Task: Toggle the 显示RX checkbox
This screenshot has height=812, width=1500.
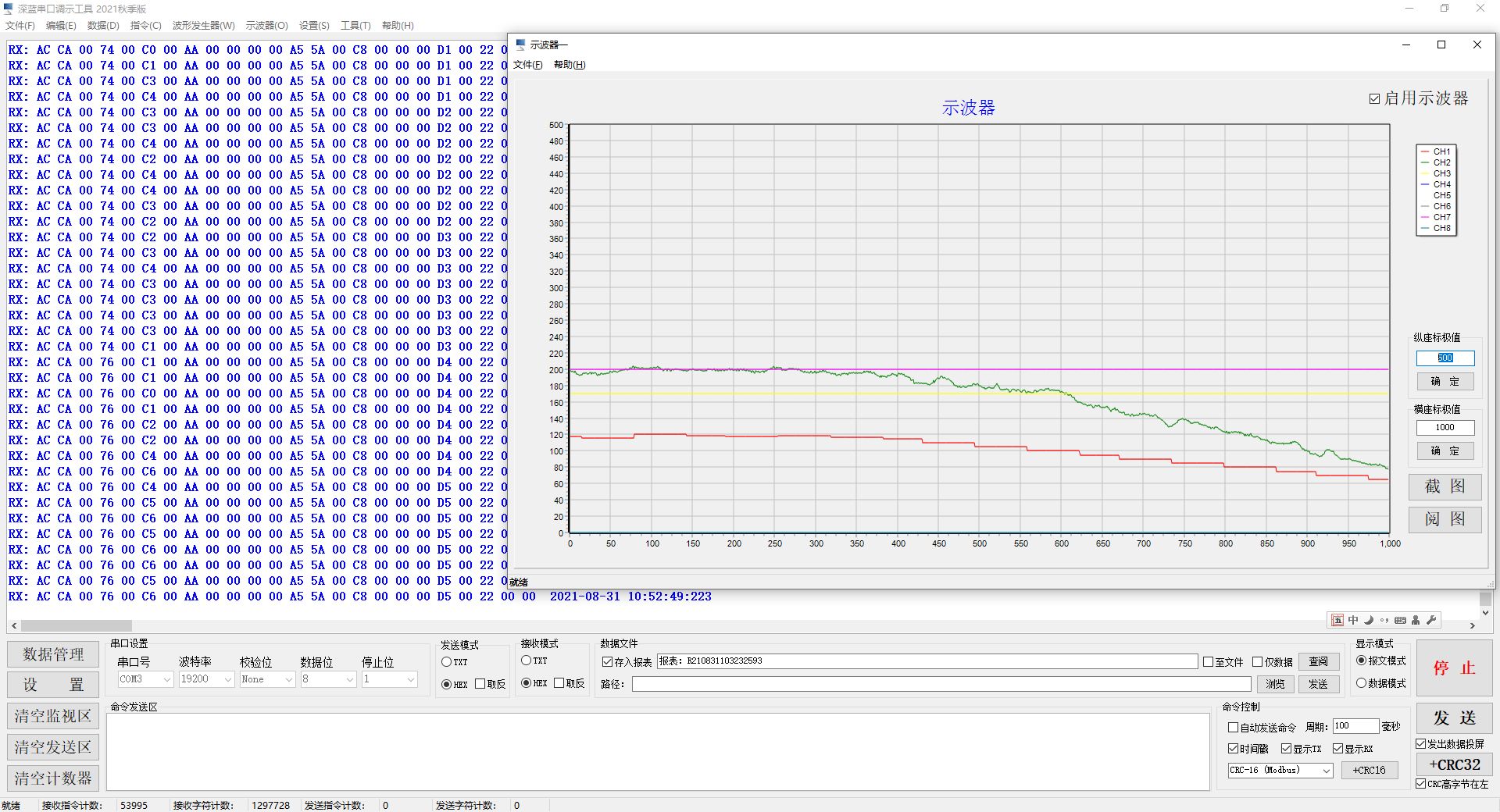Action: point(1337,748)
